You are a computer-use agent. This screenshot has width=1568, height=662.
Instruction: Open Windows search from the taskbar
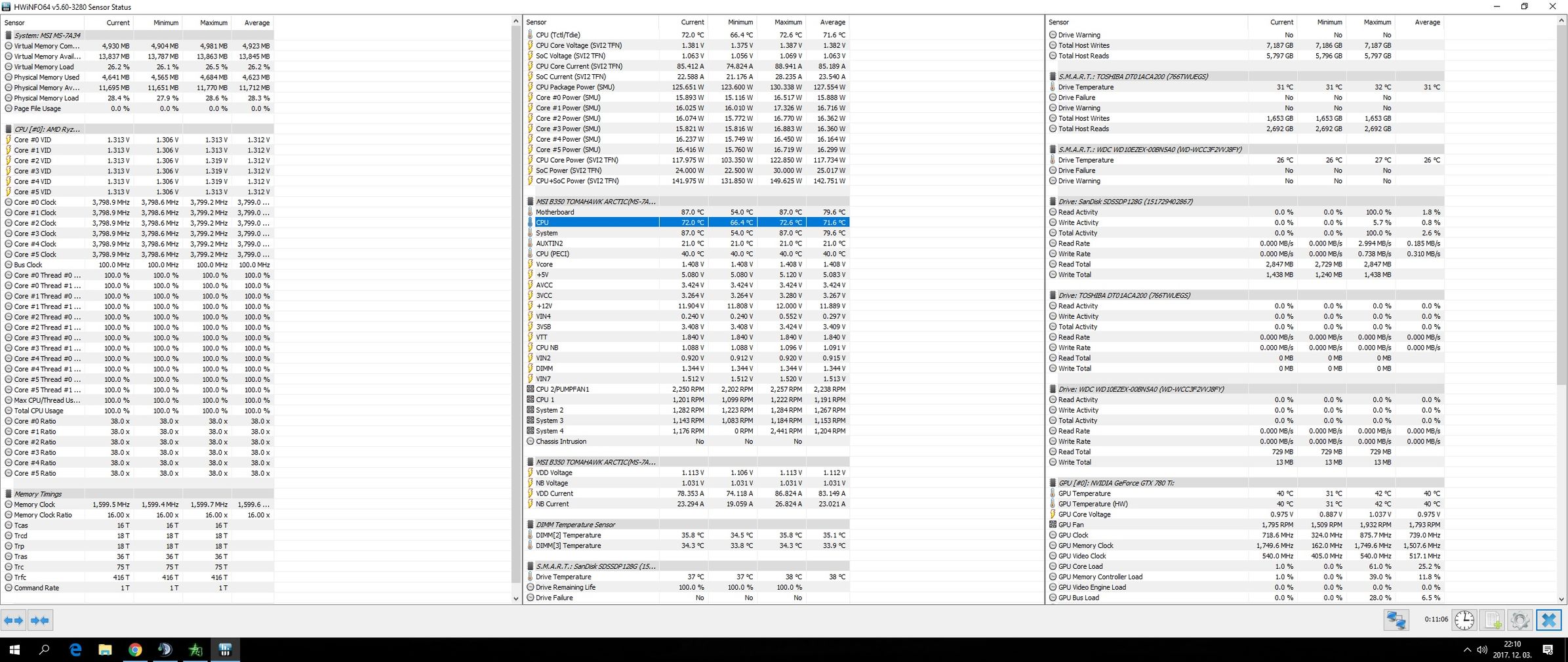[x=45, y=650]
